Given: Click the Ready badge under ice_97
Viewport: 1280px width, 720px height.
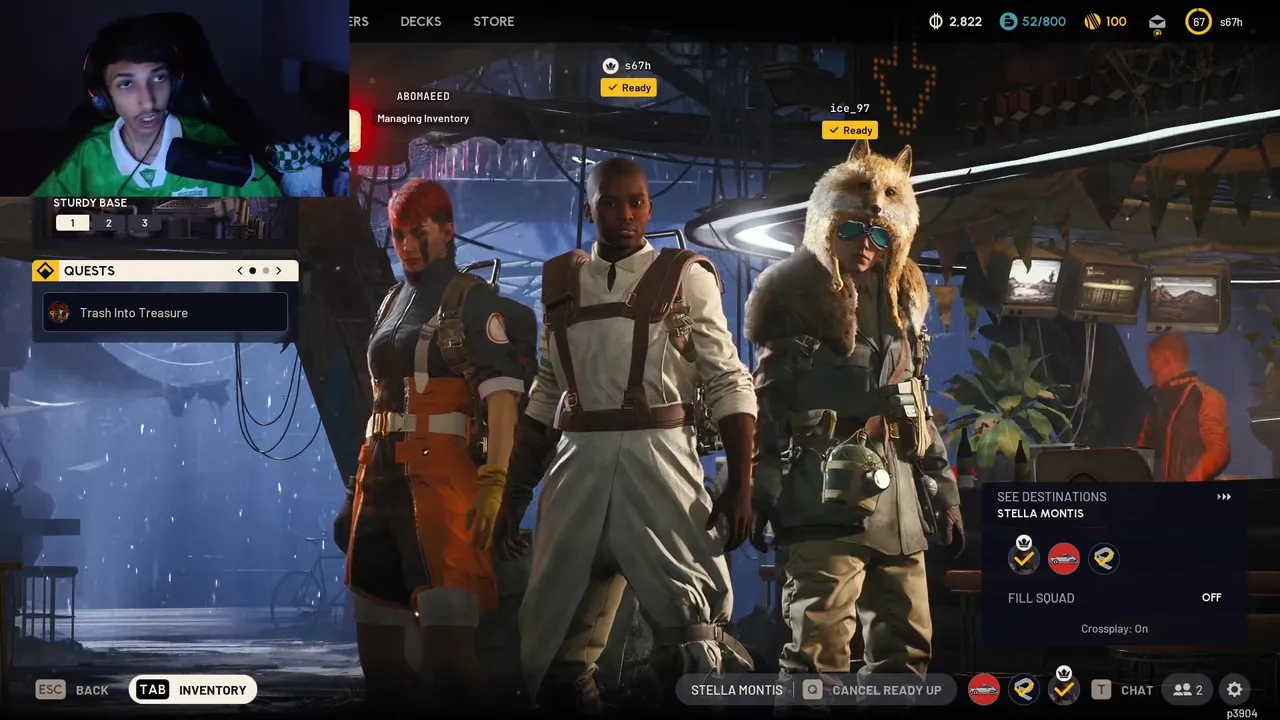Looking at the screenshot, I should tap(849, 130).
